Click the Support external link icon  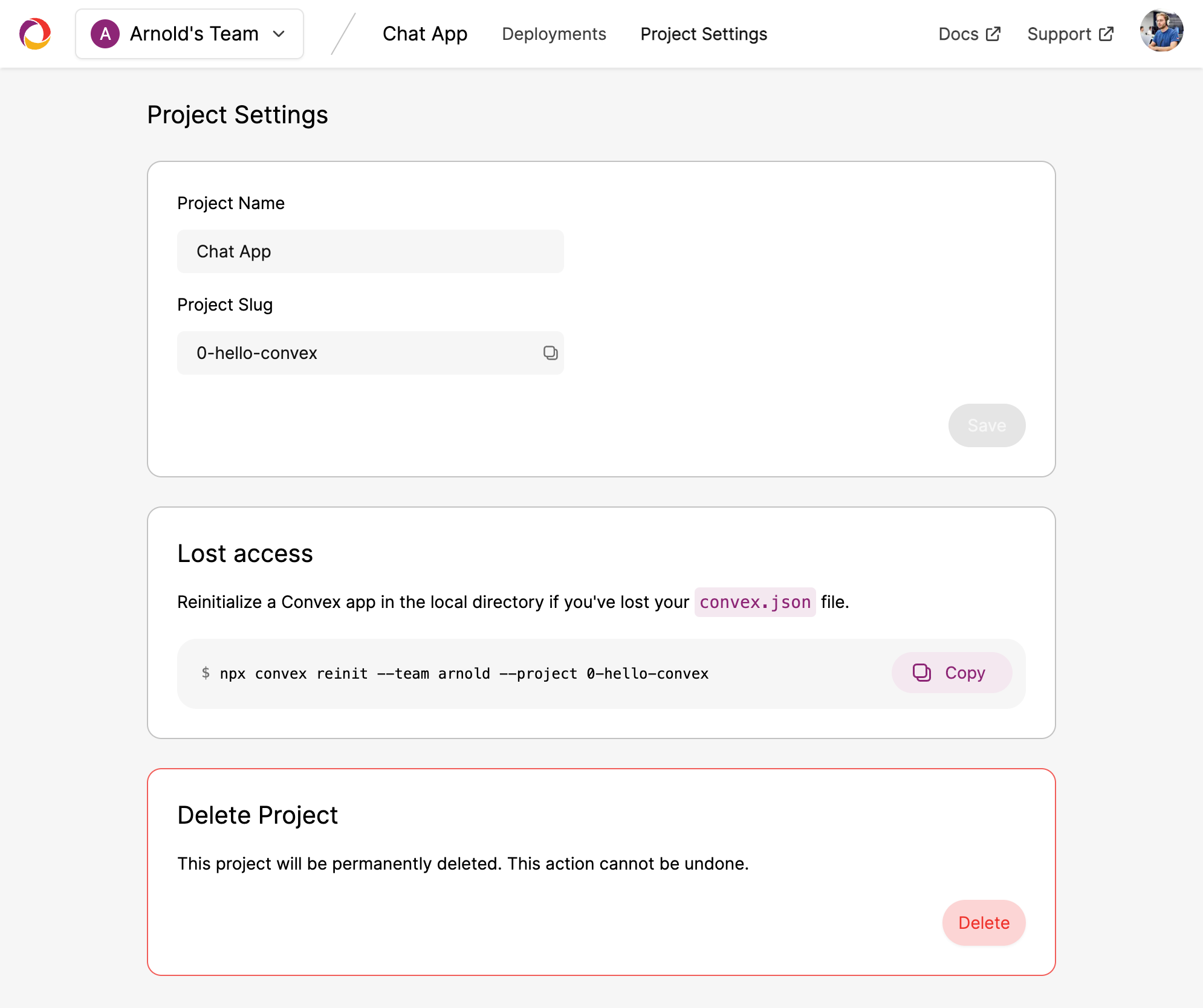point(1106,34)
